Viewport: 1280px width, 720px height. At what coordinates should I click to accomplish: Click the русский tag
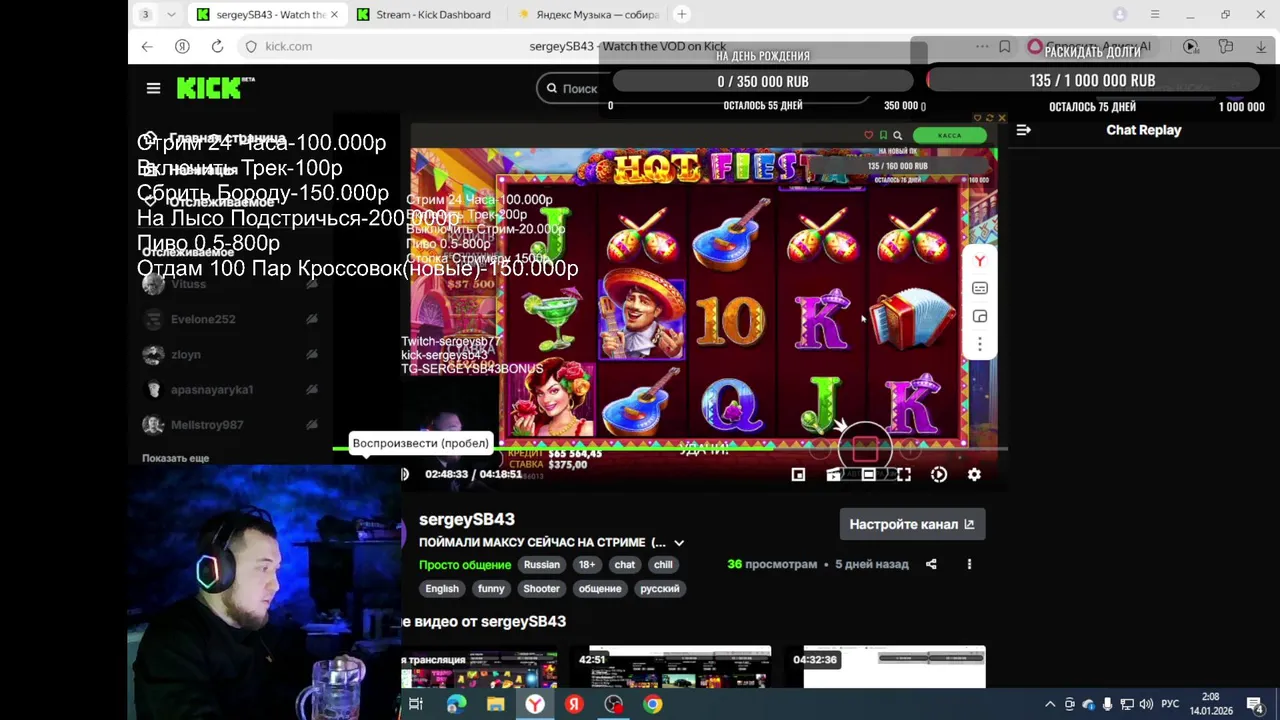click(x=660, y=589)
